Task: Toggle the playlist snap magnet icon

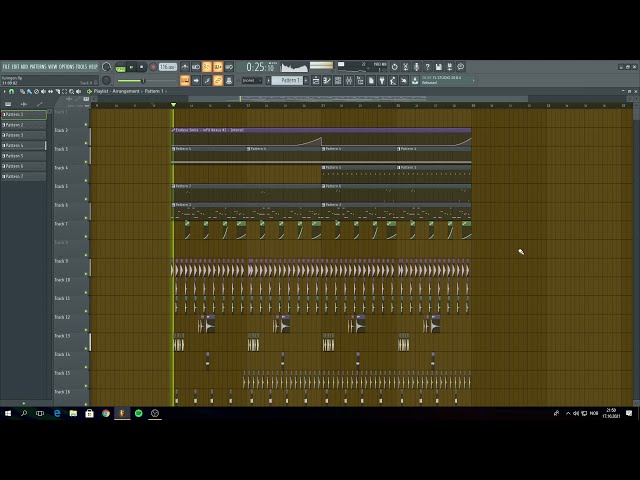Action: coord(12,91)
